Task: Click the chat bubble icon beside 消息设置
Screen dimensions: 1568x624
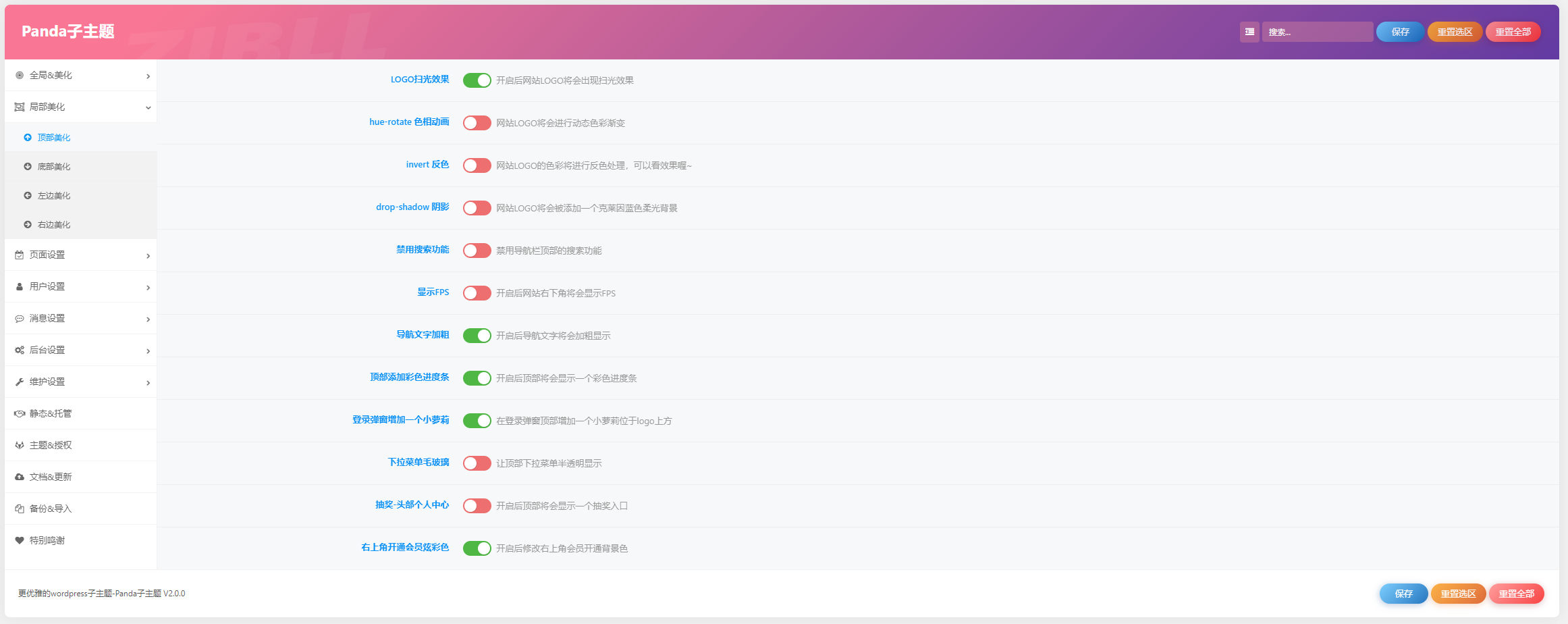Action: [x=20, y=319]
